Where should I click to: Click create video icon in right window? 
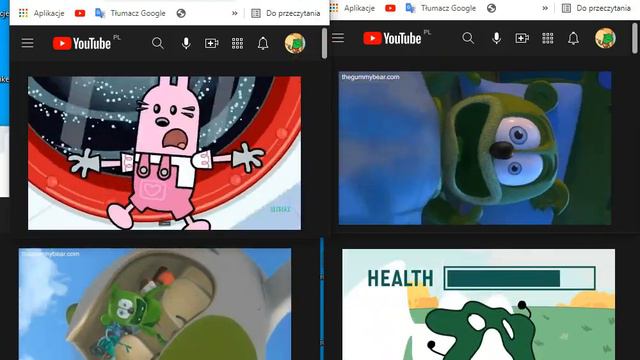pos(522,38)
